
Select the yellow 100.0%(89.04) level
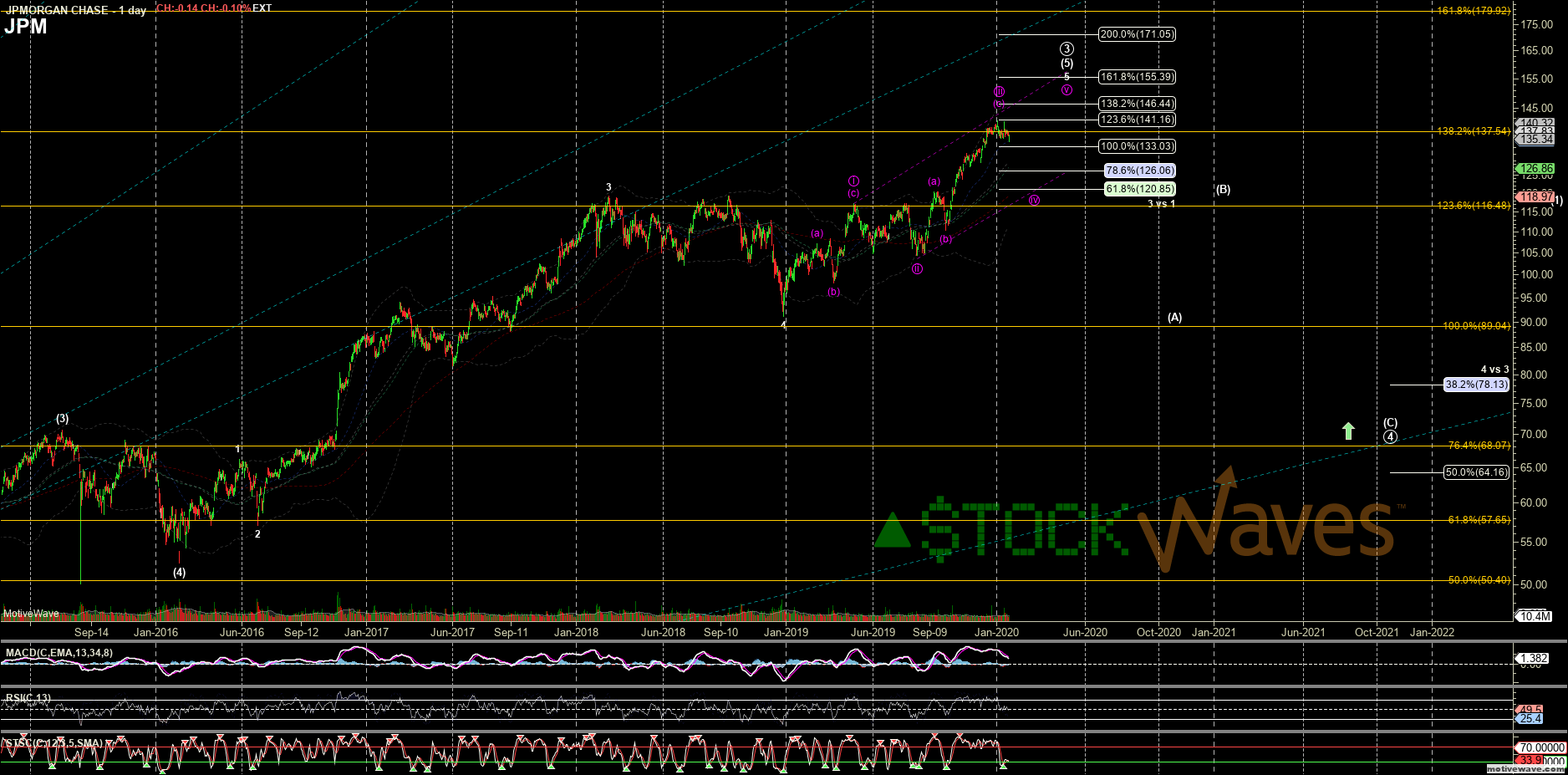tap(1476, 326)
